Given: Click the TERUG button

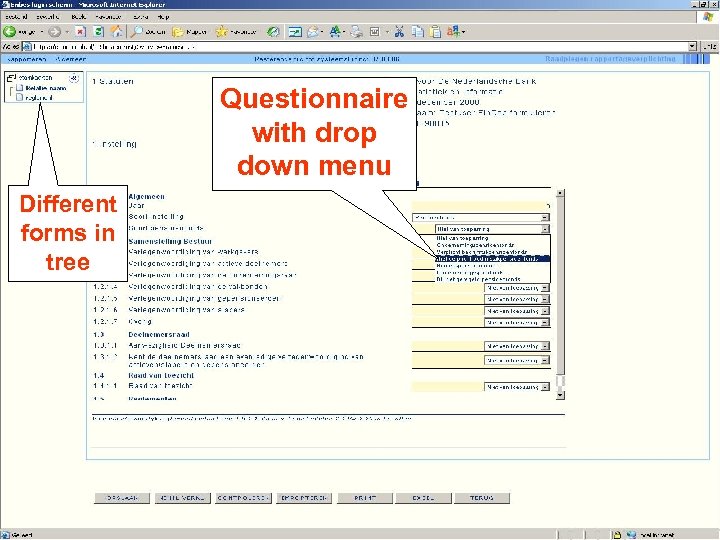Looking at the screenshot, I should point(482,498).
